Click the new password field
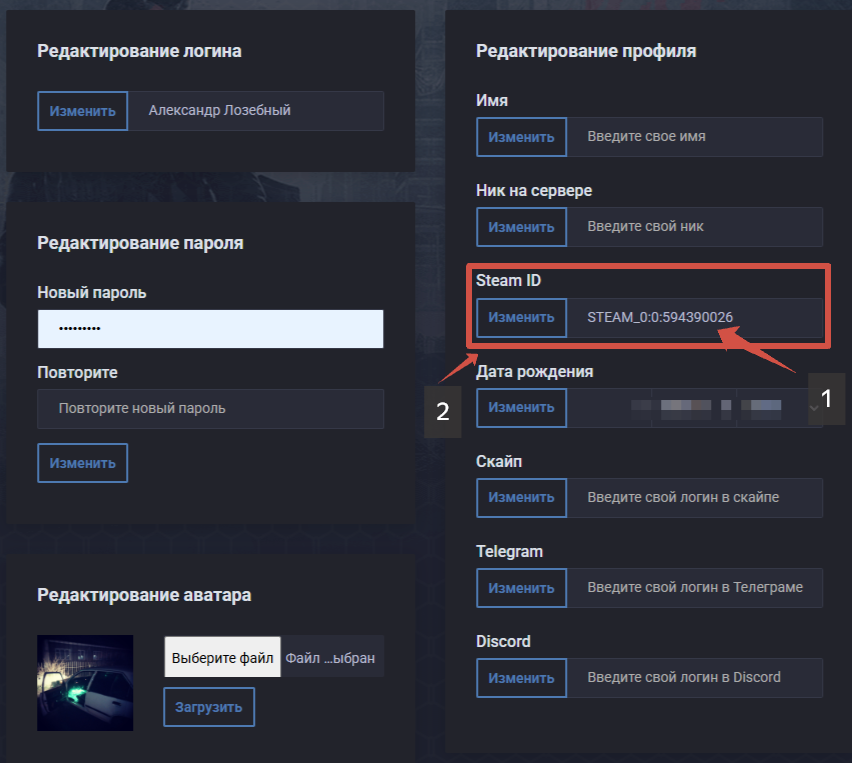The image size is (852, 763). tap(210, 329)
